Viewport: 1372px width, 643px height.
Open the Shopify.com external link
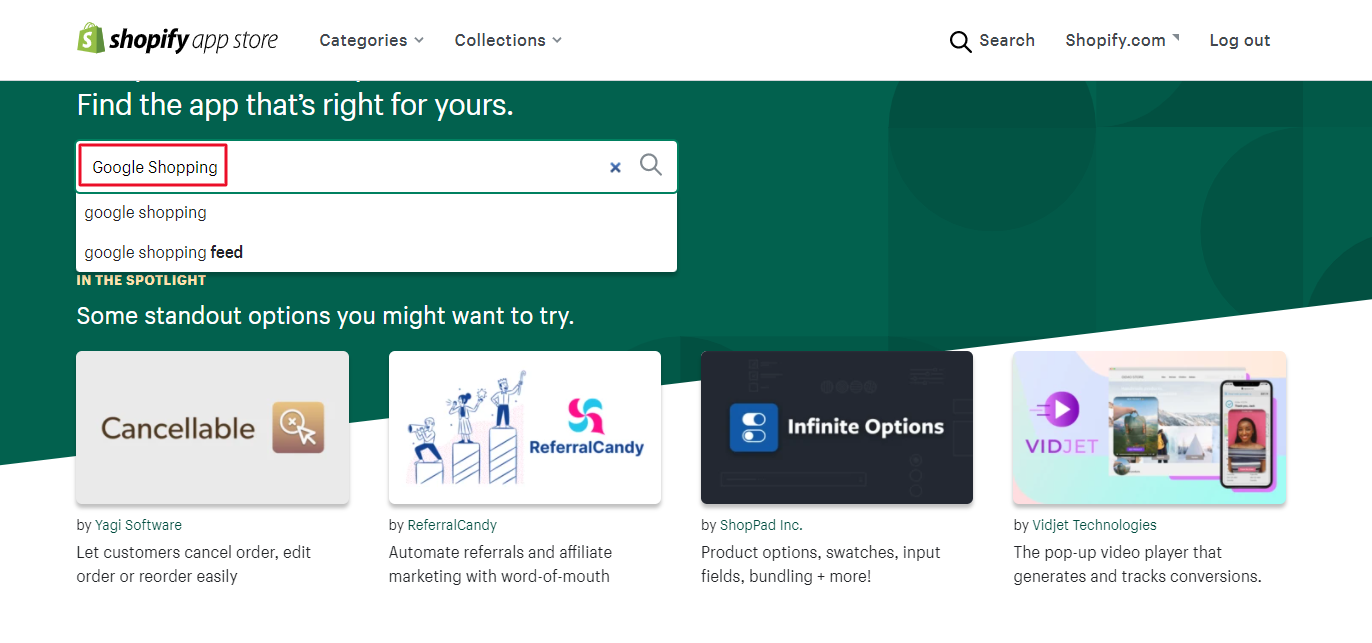[x=1122, y=40]
